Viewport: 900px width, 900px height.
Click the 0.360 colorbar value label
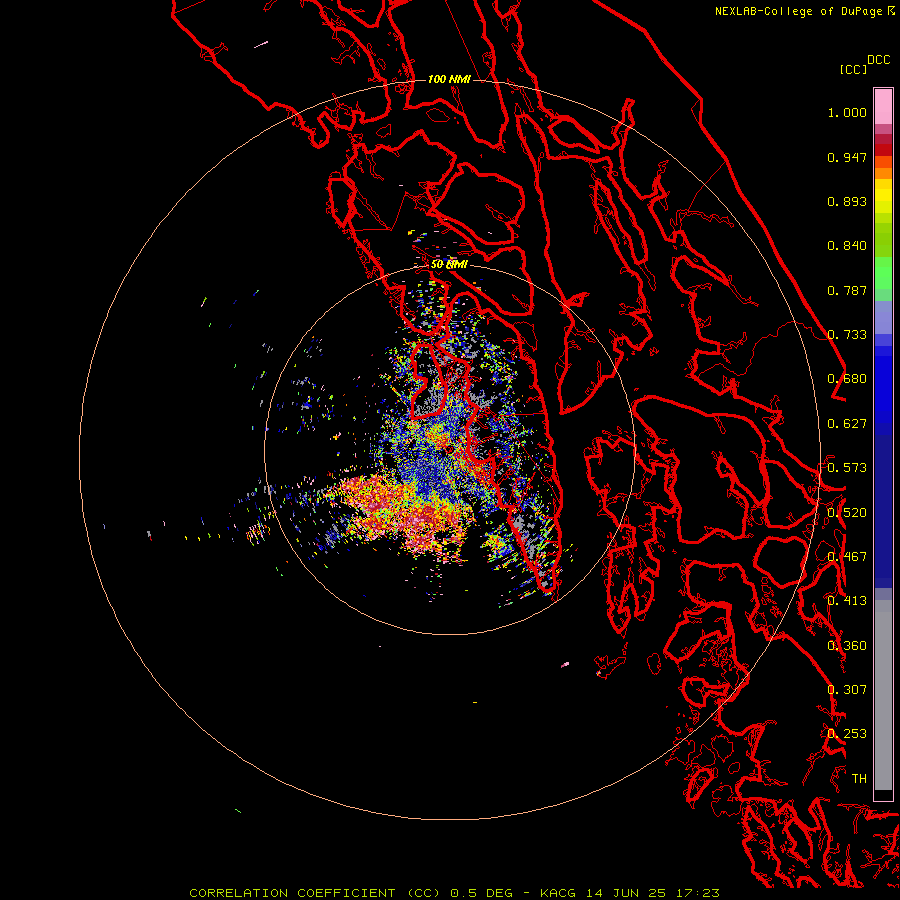click(x=847, y=646)
